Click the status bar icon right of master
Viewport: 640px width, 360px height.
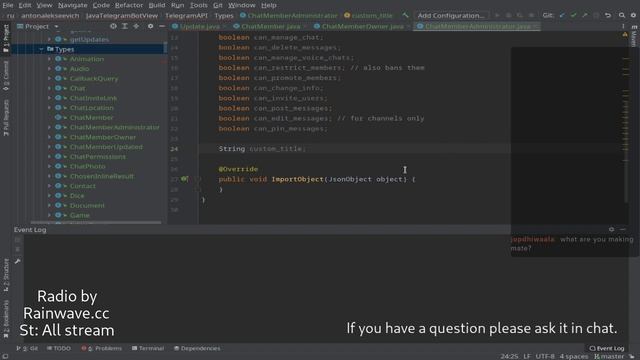click(632, 356)
